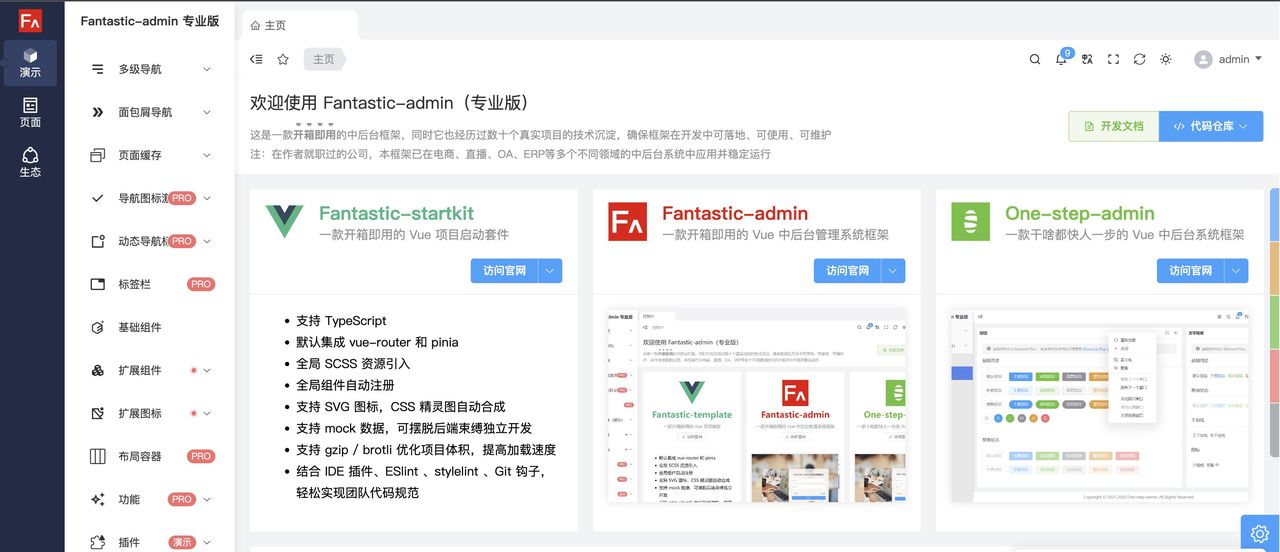
Task: Click the Vue logo on Fantastic-startkit card
Action: coord(284,221)
